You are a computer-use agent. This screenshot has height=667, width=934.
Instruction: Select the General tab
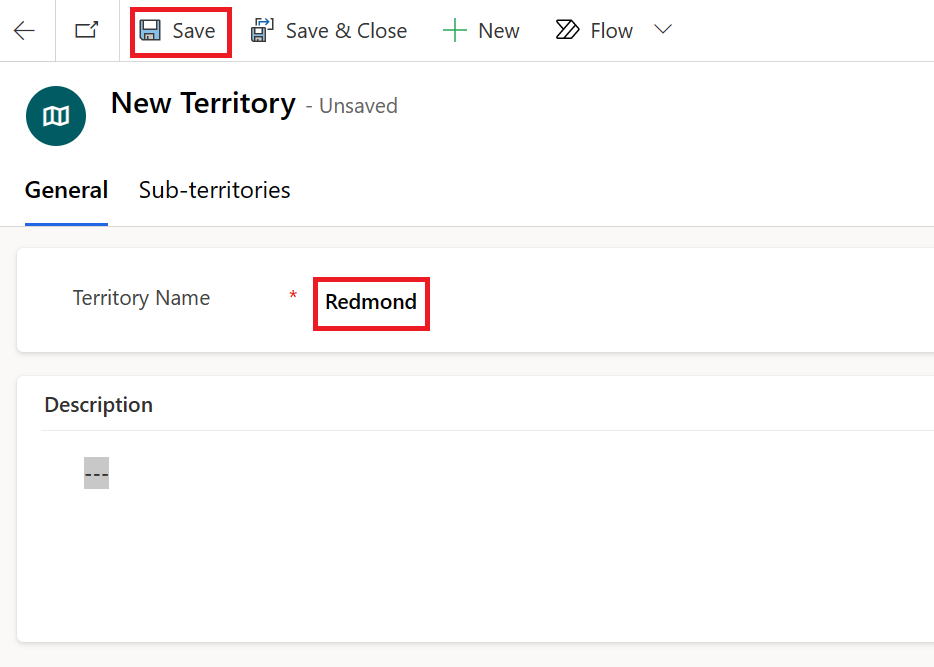point(66,190)
